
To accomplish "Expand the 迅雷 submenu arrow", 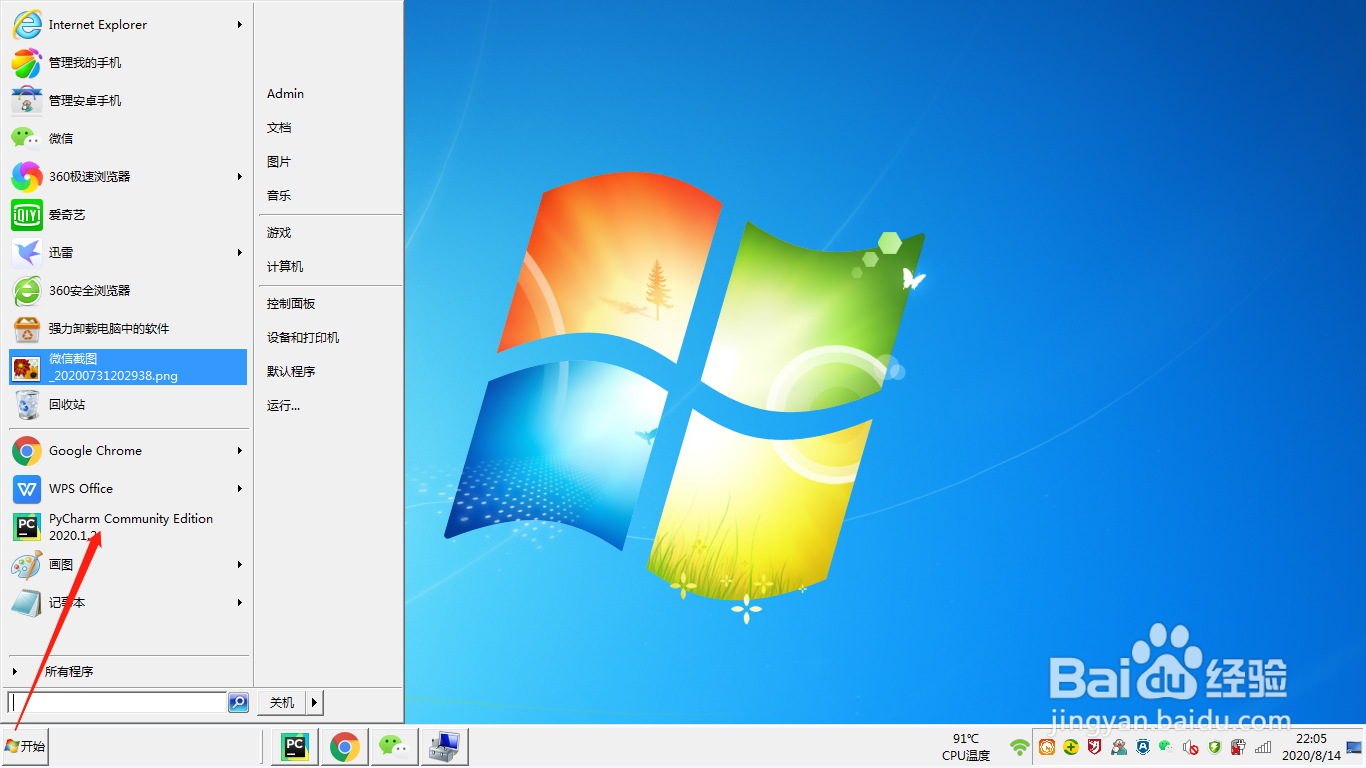I will click(x=240, y=252).
